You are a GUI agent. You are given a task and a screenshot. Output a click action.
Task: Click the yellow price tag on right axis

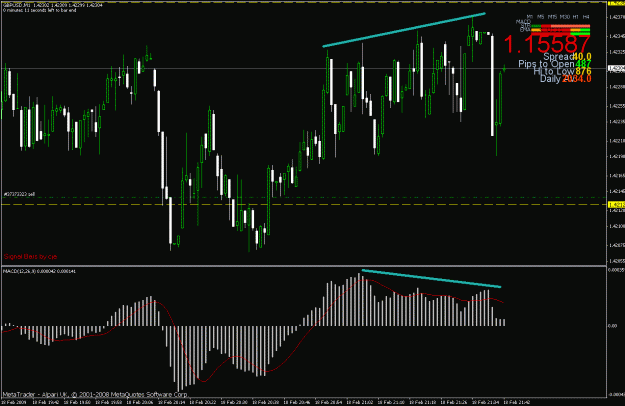[616, 204]
